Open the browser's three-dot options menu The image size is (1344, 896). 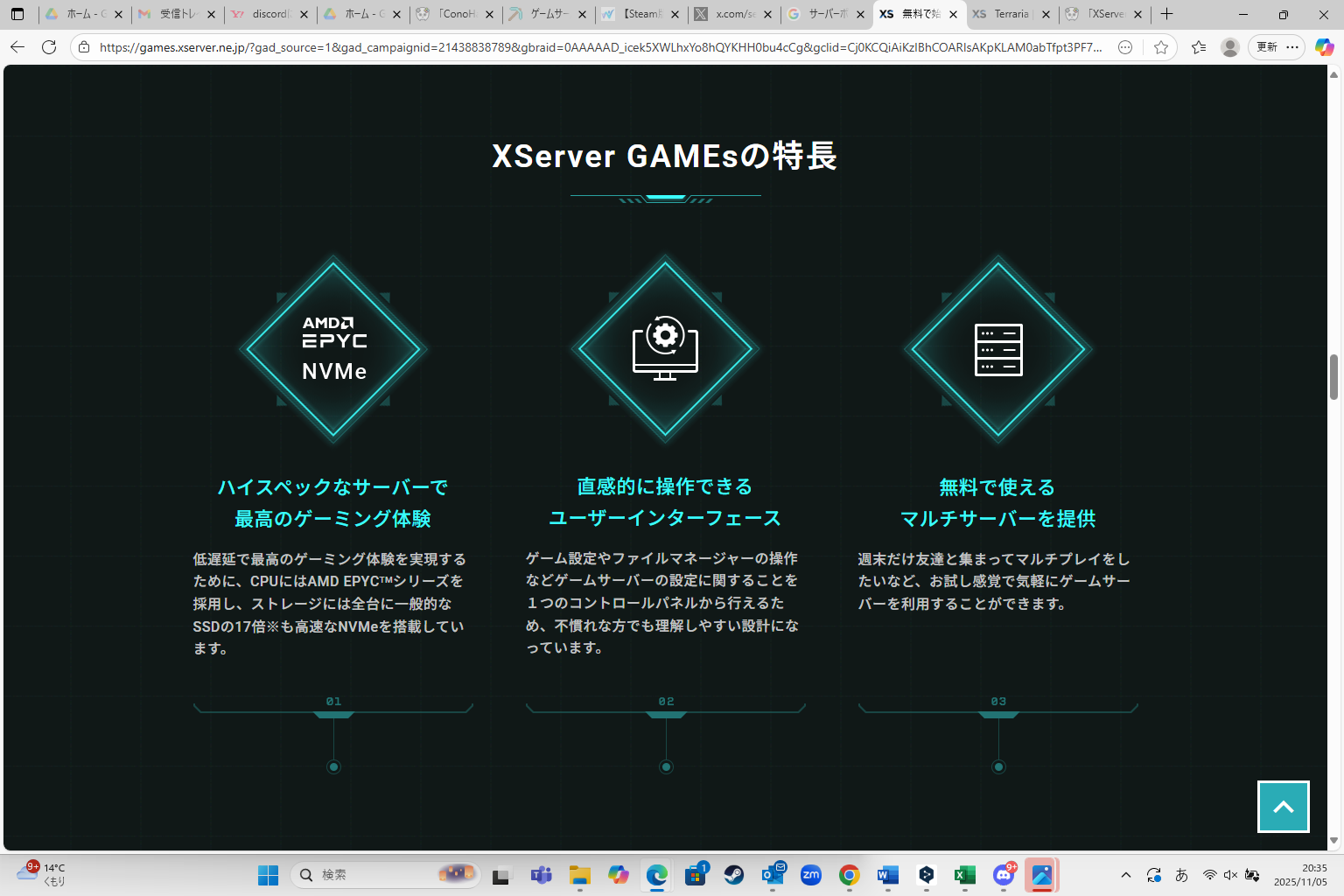pos(1291,47)
